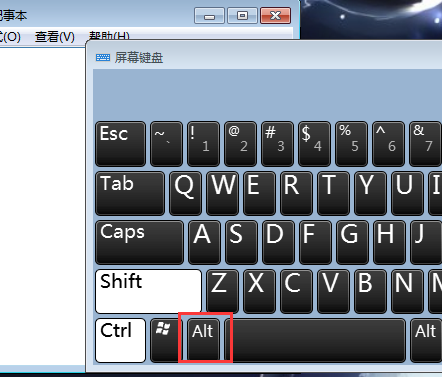This screenshot has height=377, width=442.
Task: Toggle the Caps lock key
Action: point(139,242)
